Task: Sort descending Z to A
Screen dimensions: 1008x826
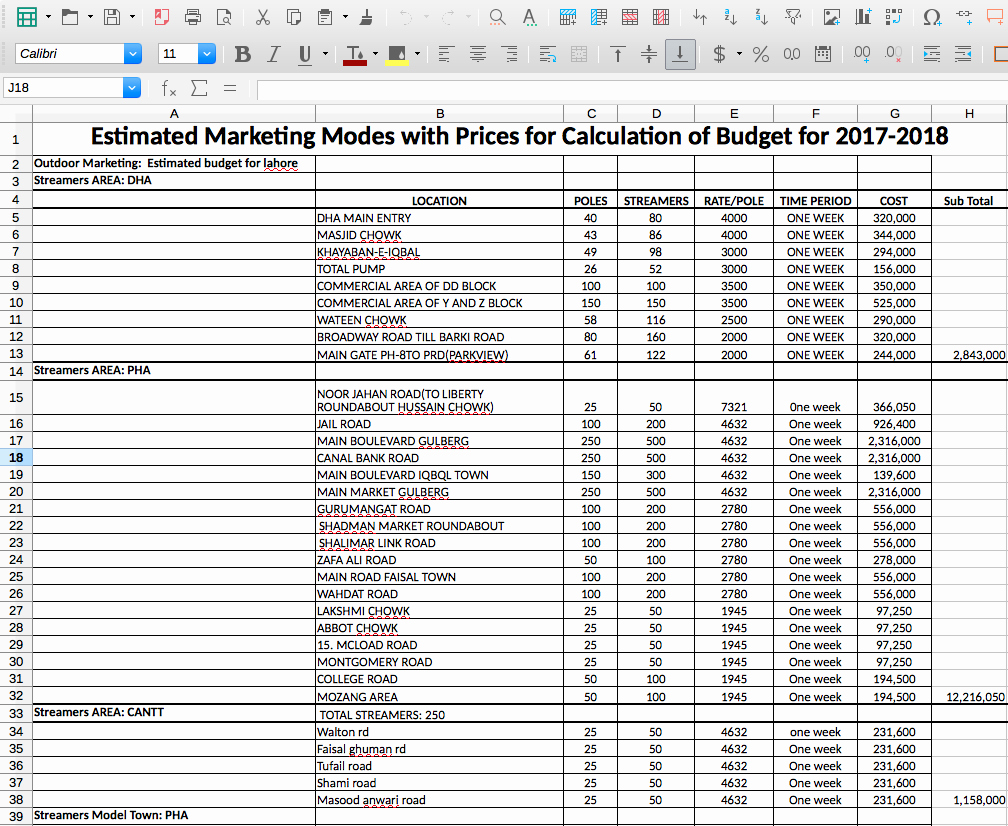Action: pyautogui.click(x=762, y=17)
